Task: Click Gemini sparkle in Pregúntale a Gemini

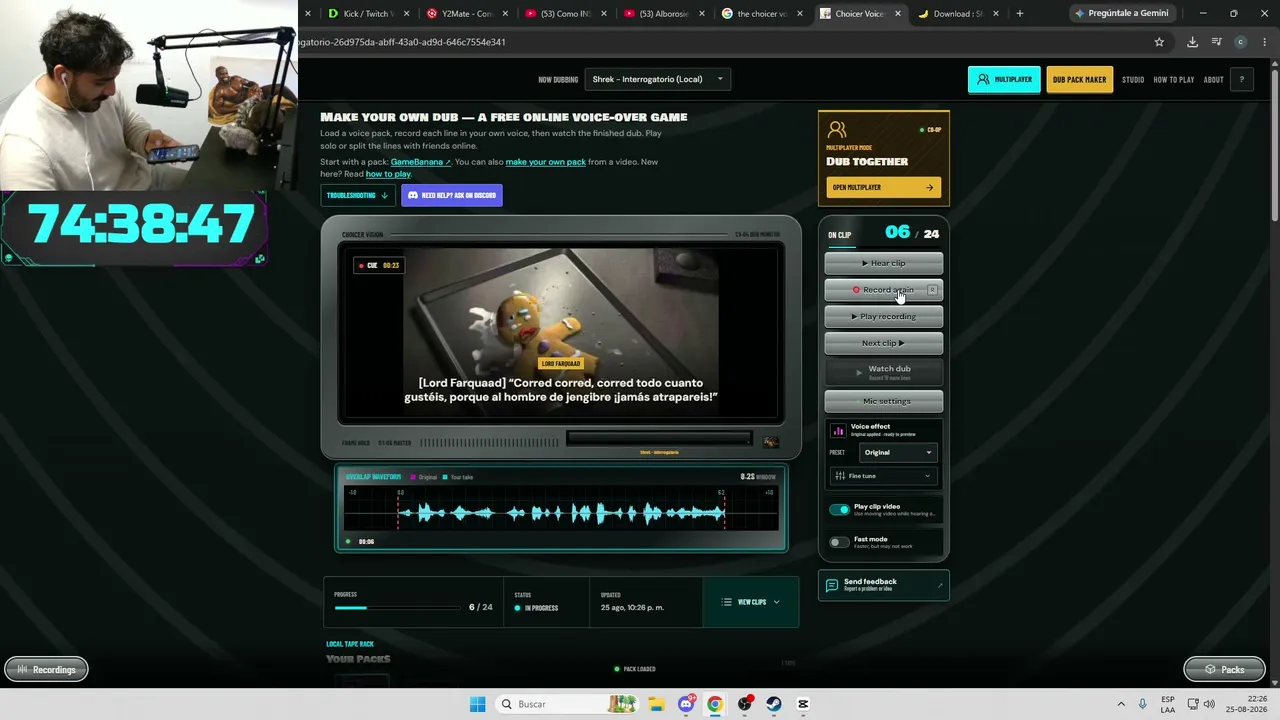Action: click(1079, 13)
